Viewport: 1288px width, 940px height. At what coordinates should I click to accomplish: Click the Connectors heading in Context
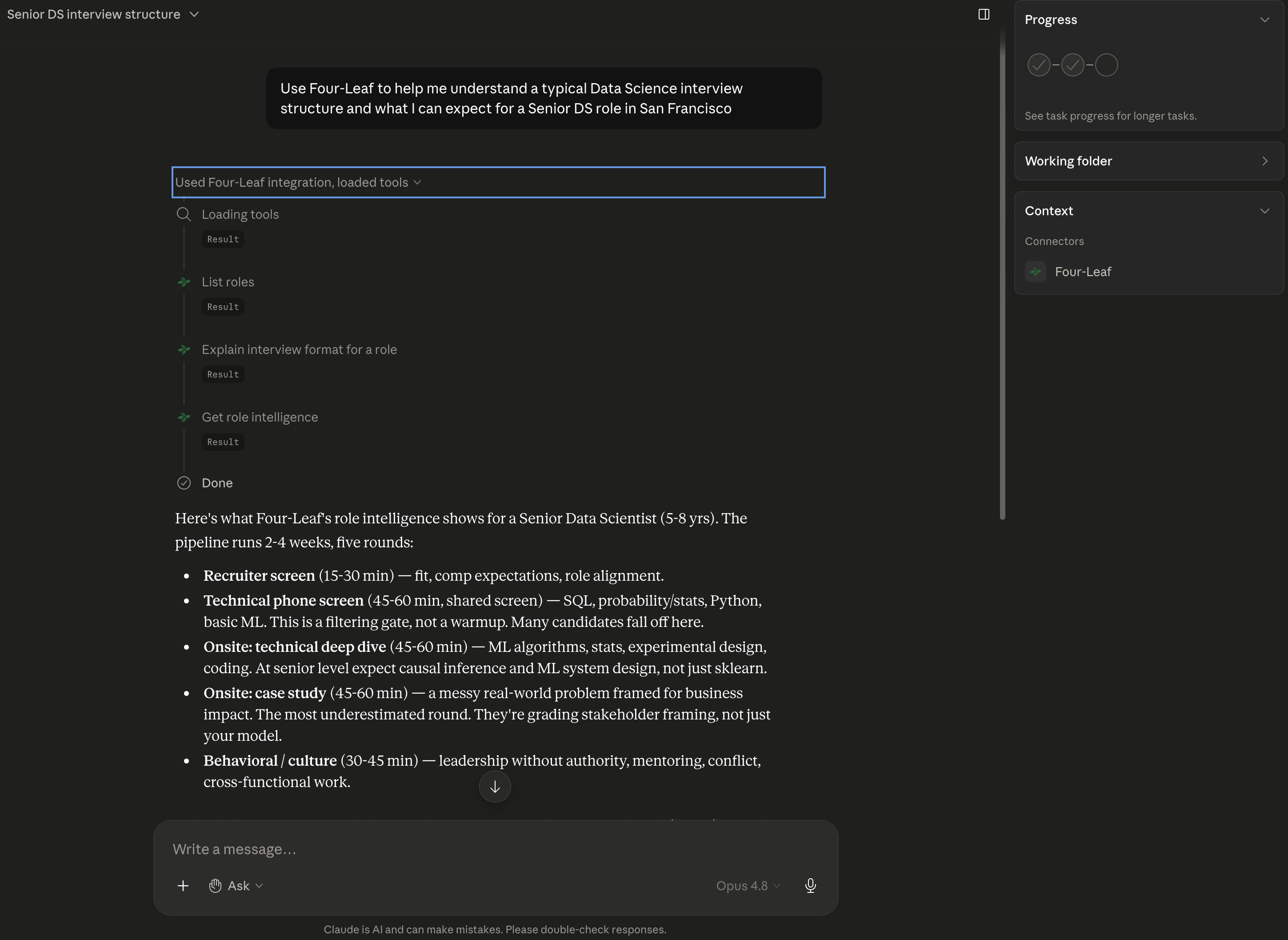pyautogui.click(x=1054, y=241)
